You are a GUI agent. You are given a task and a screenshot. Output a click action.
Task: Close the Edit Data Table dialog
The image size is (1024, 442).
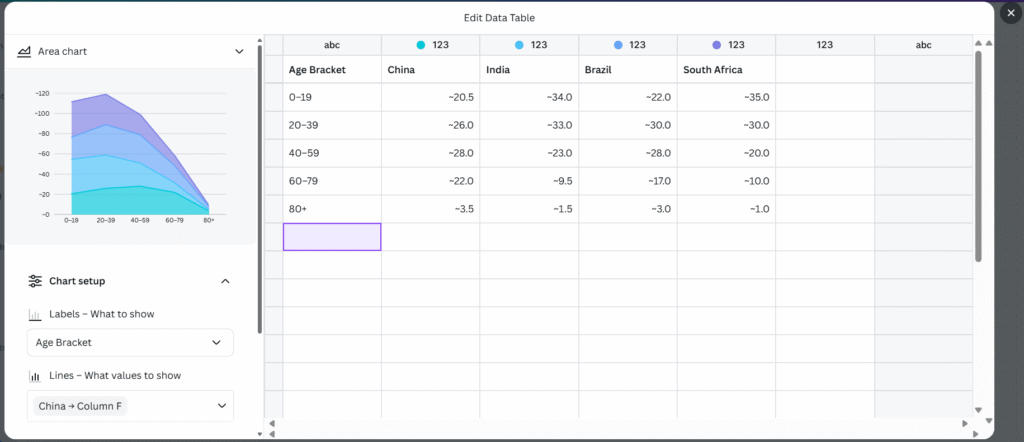1009,15
